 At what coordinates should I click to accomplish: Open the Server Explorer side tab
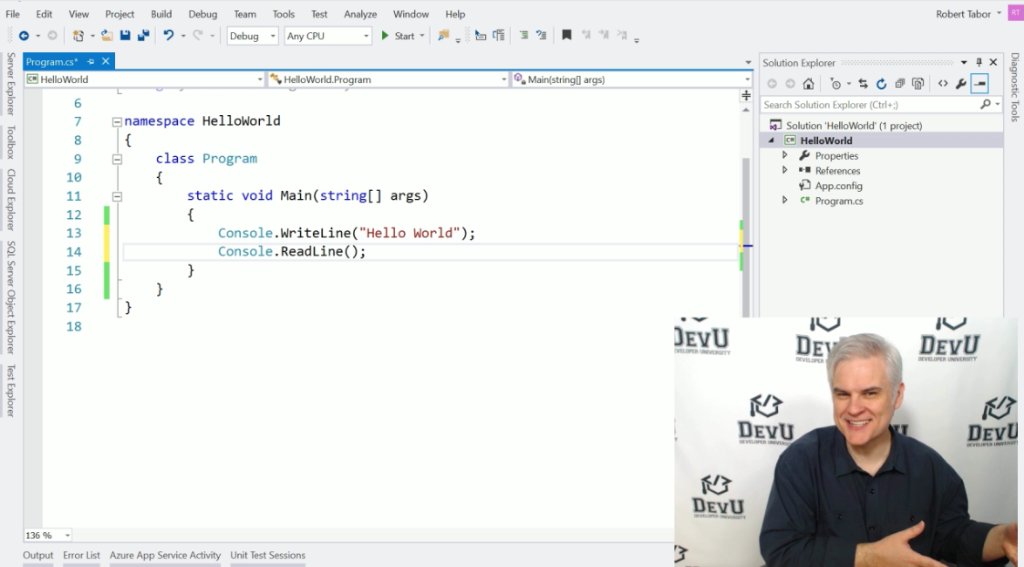(10, 84)
